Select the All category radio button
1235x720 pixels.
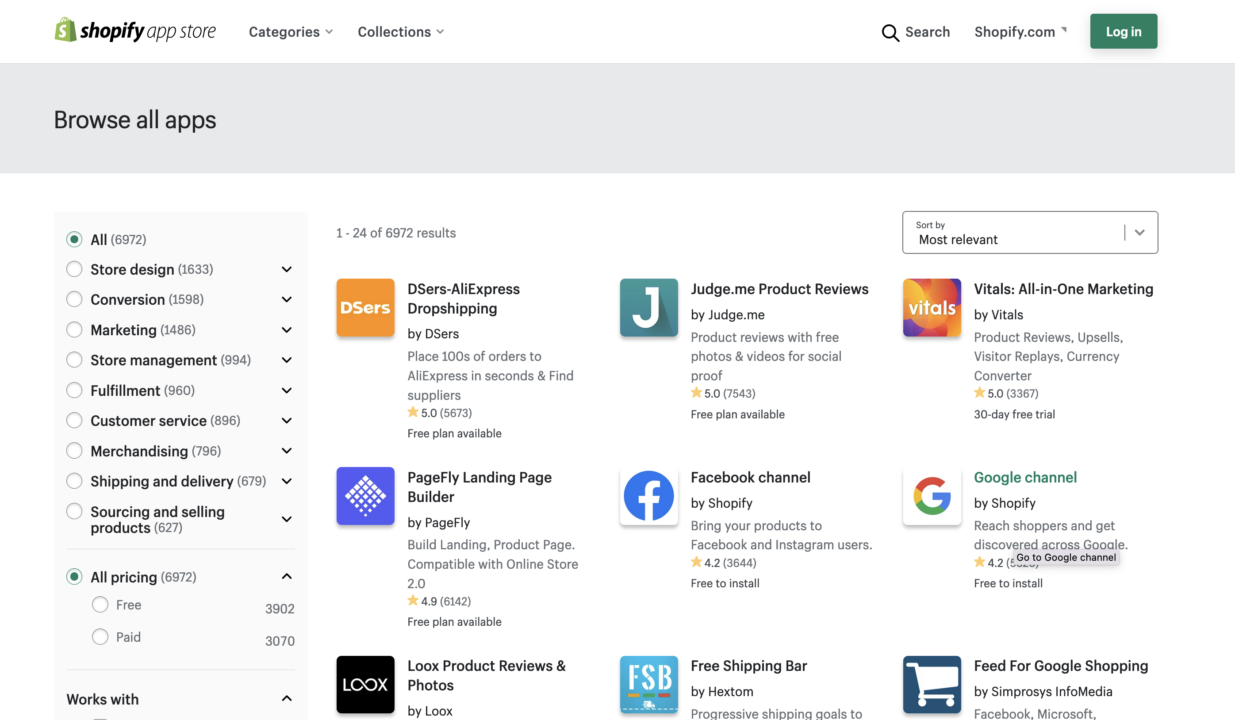click(x=74, y=240)
